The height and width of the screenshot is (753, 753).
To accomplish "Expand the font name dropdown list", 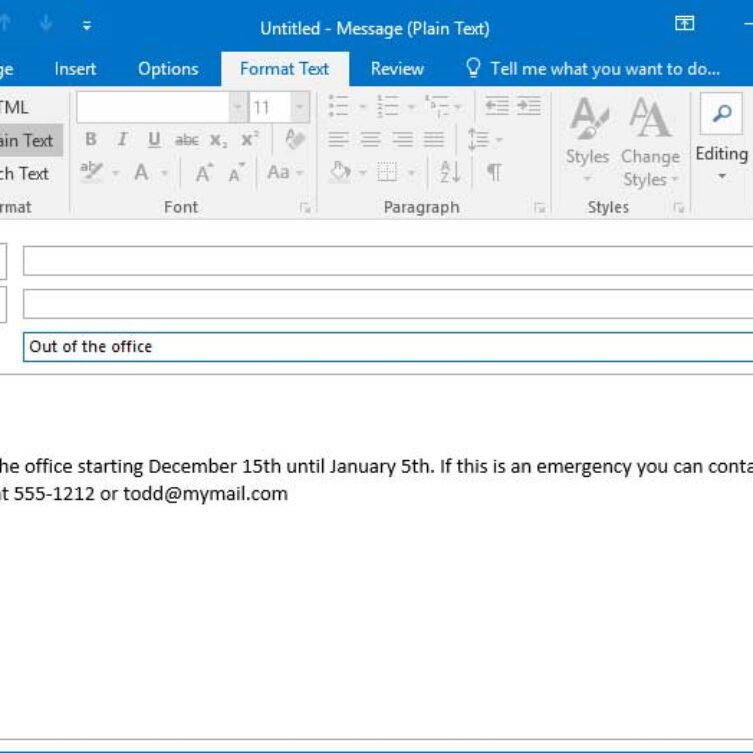I will (237, 107).
